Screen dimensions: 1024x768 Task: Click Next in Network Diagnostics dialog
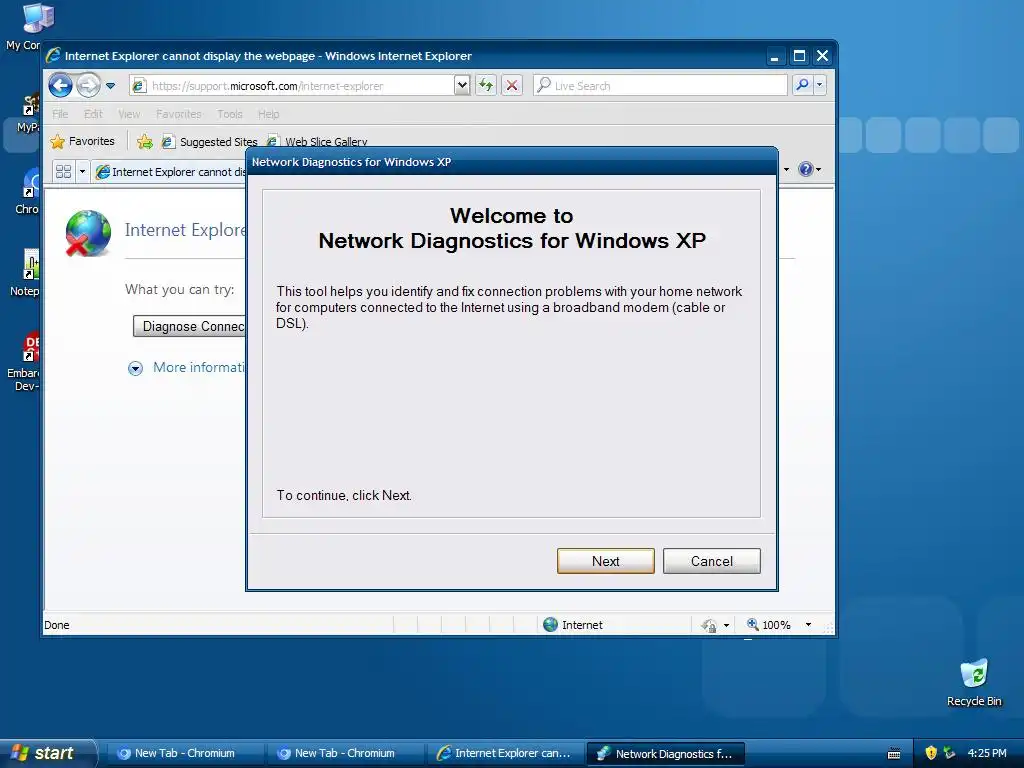[605, 561]
